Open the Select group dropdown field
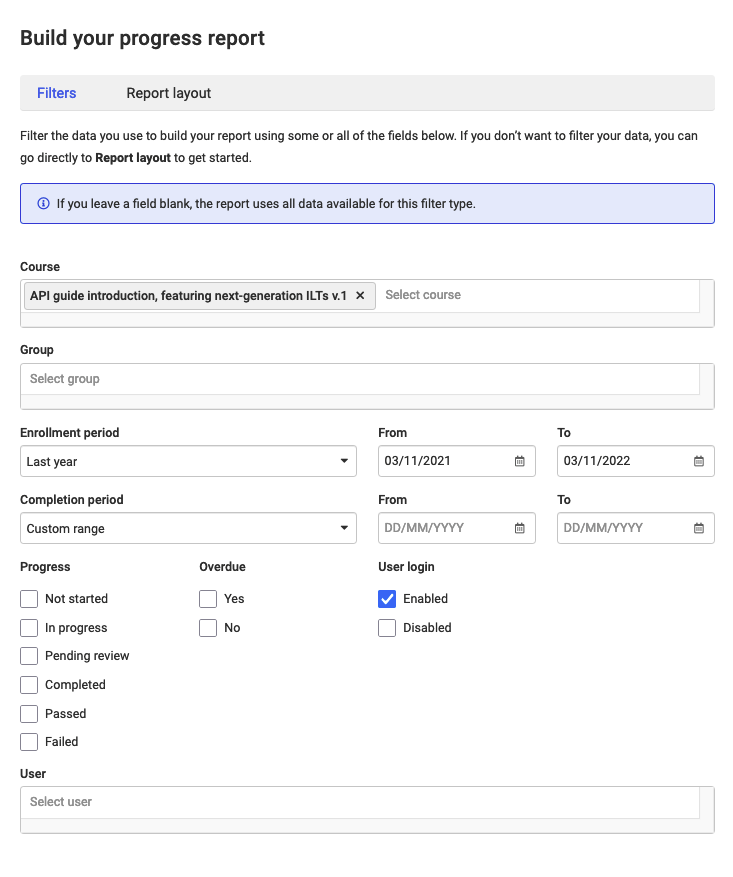The height and width of the screenshot is (877, 733). [360, 379]
